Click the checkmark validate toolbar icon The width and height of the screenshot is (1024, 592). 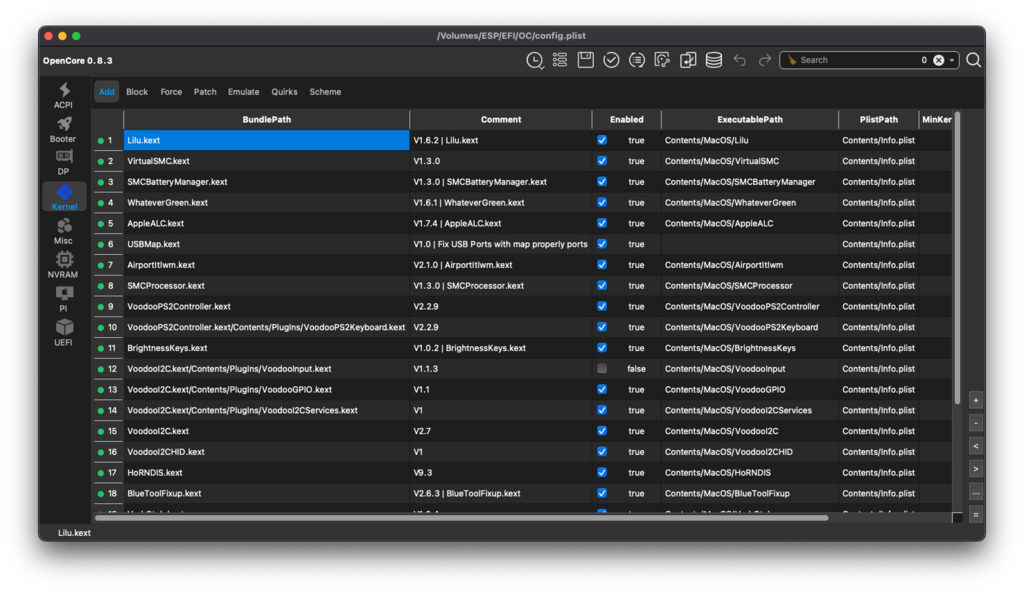[x=611, y=60]
